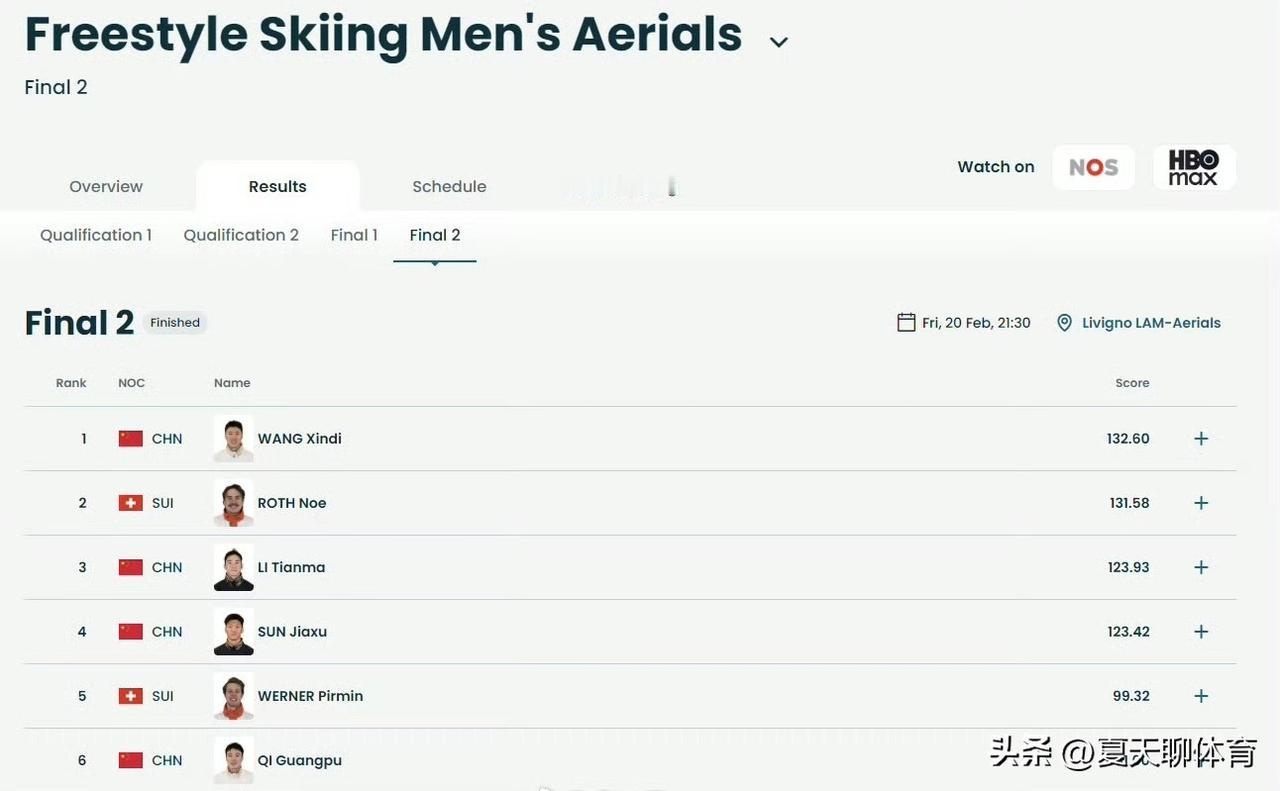Viewport: 1280px width, 791px height.
Task: Expand ROTH Noe's score details
Action: pyautogui.click(x=1201, y=503)
